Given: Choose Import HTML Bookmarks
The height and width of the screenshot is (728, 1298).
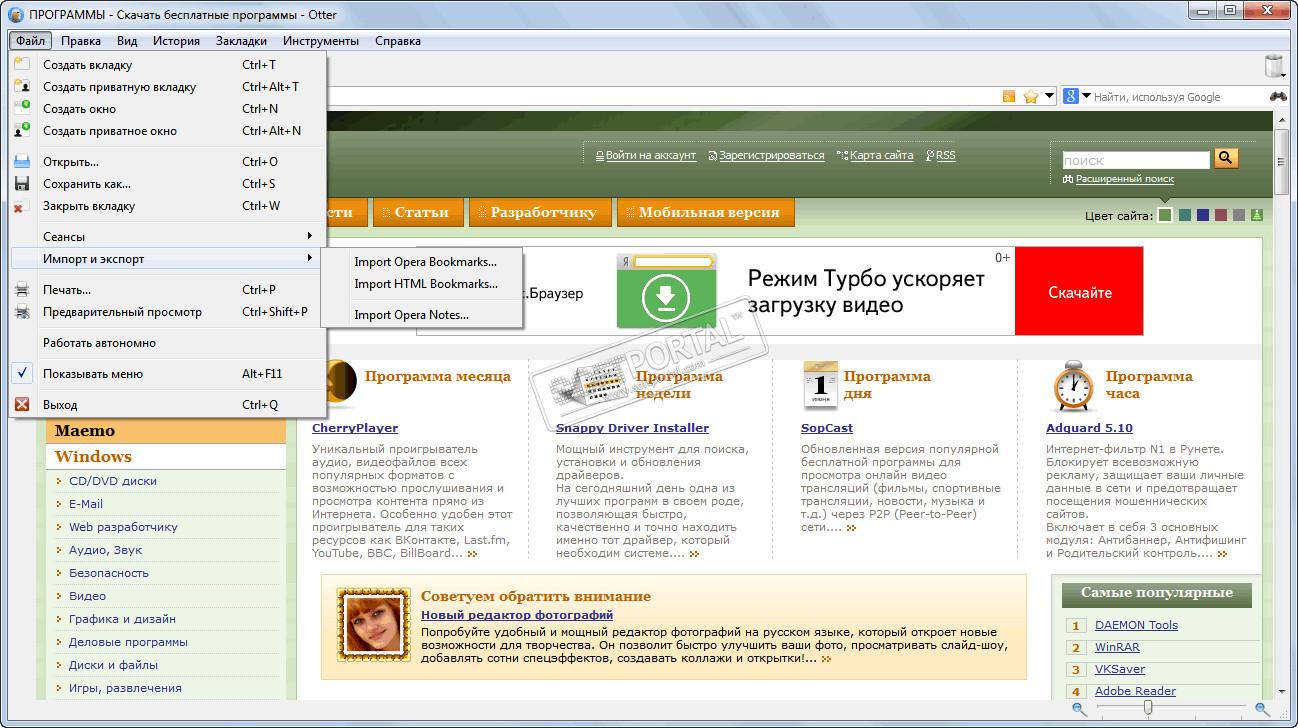Looking at the screenshot, I should click(x=422, y=284).
